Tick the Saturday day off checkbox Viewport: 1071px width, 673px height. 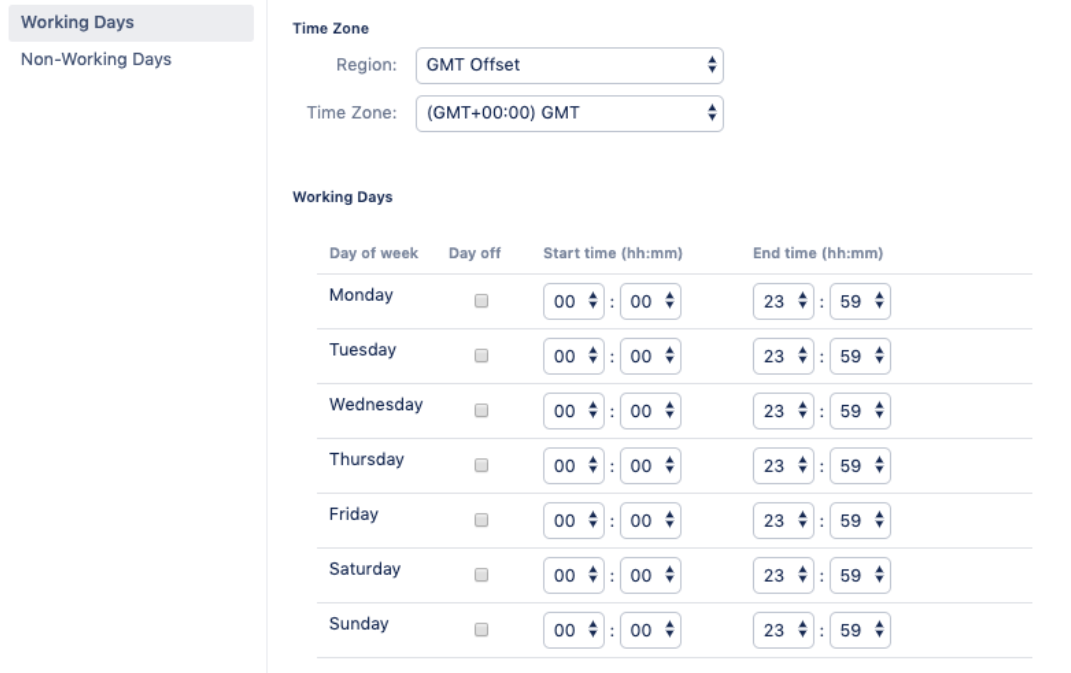[x=481, y=575]
